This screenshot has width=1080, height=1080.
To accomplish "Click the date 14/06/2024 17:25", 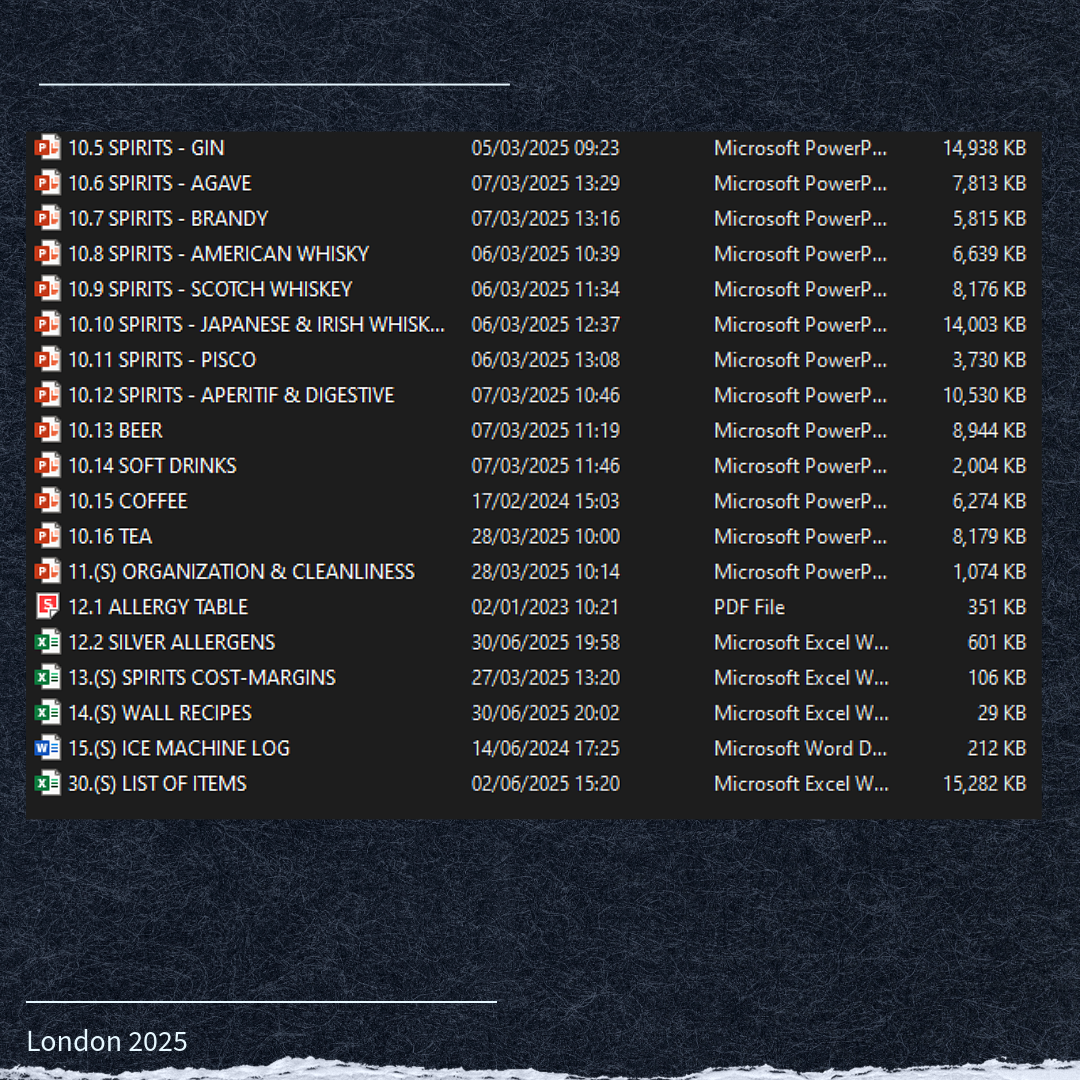I will (x=546, y=748).
